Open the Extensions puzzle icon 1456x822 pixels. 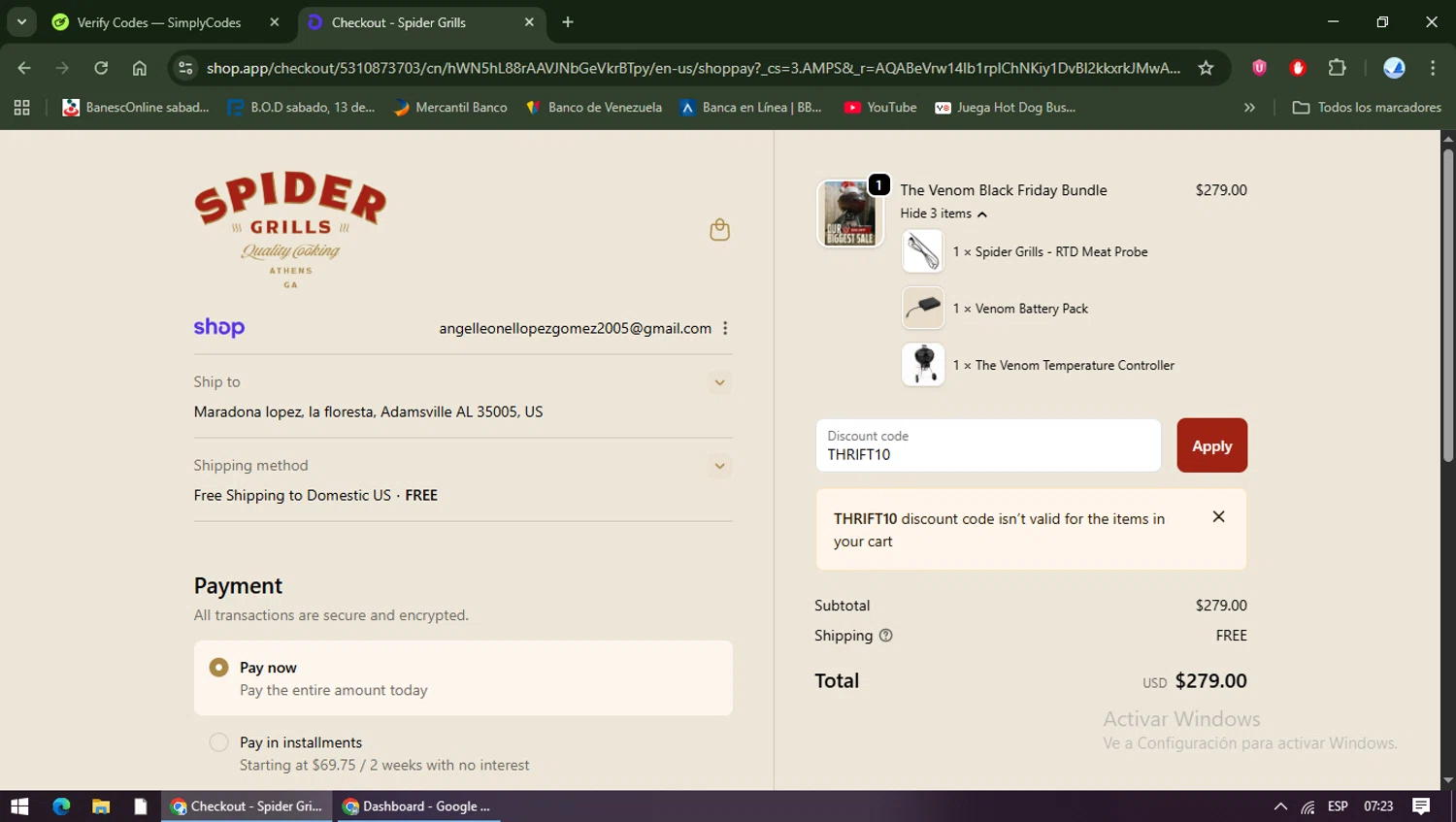(1337, 68)
